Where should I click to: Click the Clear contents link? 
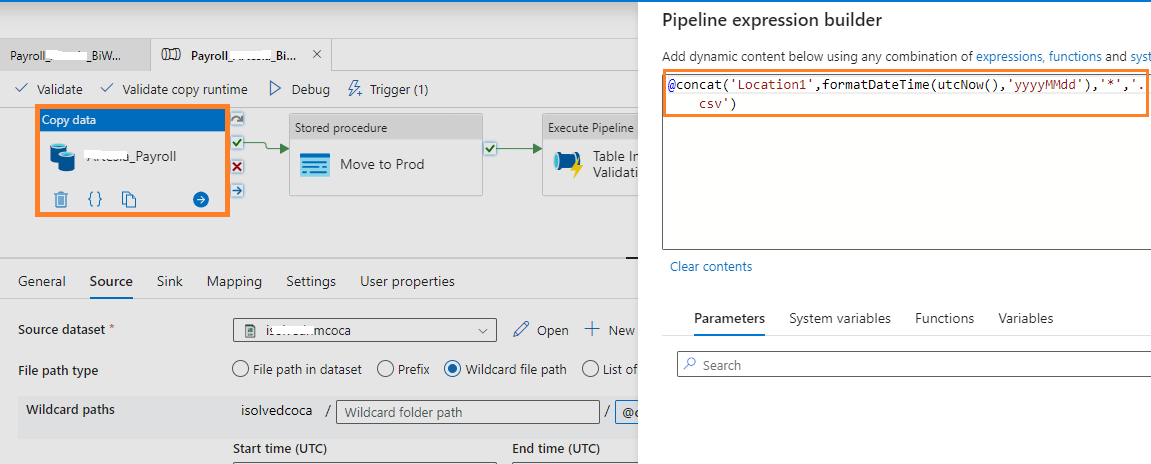point(711,267)
